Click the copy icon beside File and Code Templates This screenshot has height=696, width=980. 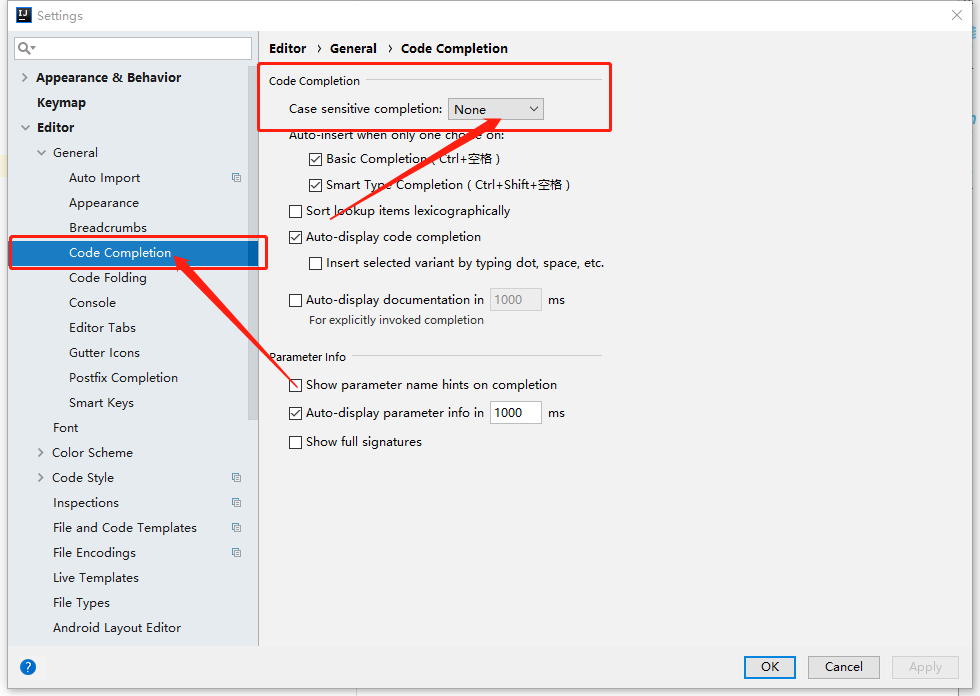[236, 527]
